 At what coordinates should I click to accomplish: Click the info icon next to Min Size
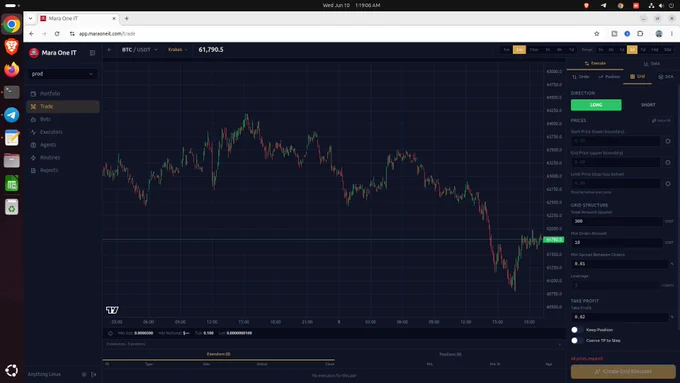(111, 334)
